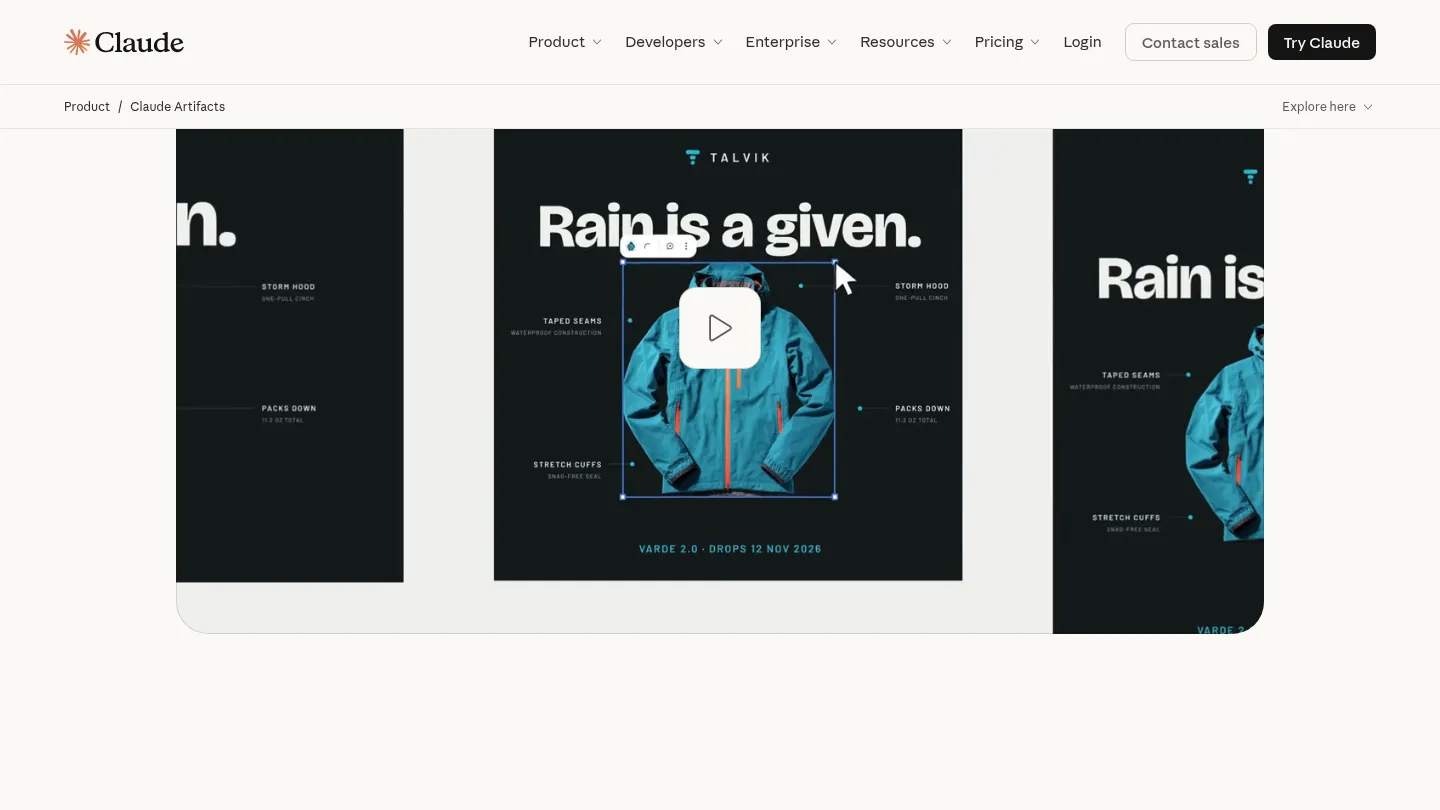Follow the Product breadcrumb link

tap(87, 107)
